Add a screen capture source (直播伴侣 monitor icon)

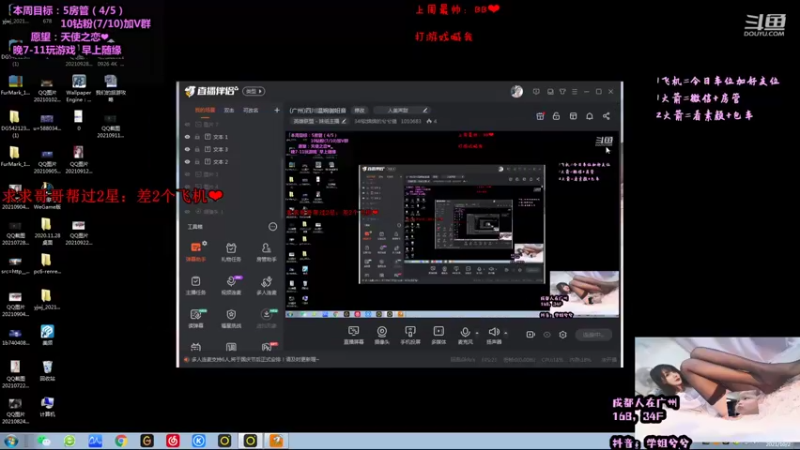[354, 335]
